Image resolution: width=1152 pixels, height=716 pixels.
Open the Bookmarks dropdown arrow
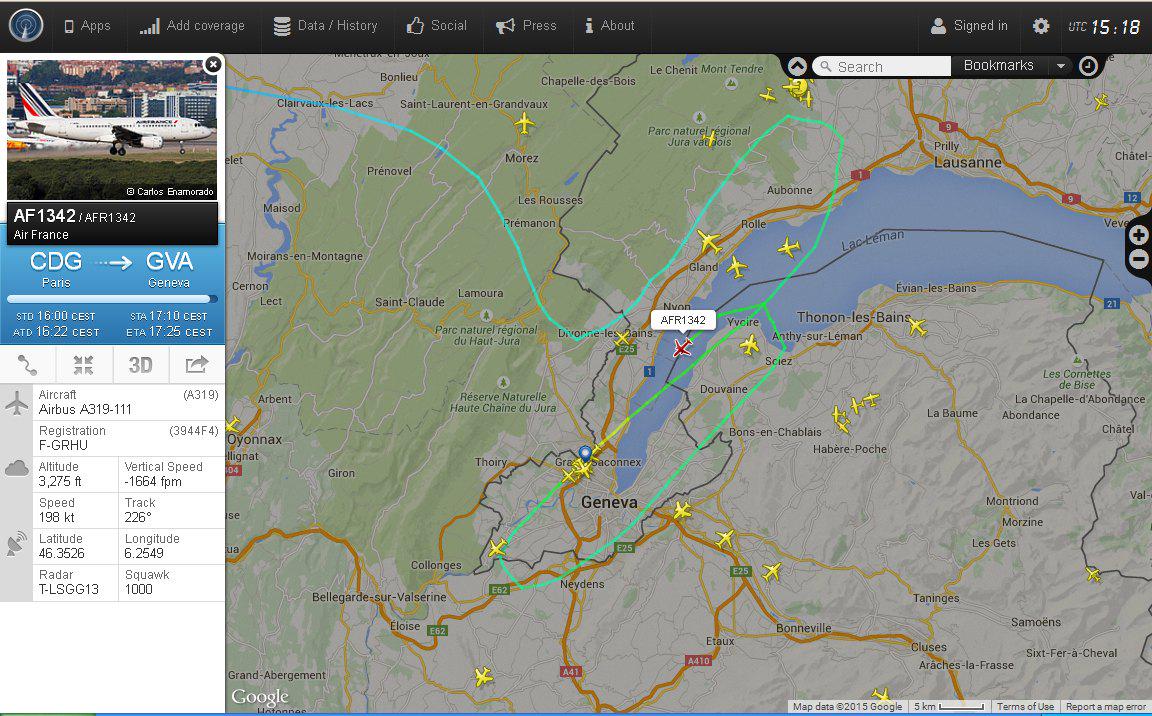[x=1060, y=66]
